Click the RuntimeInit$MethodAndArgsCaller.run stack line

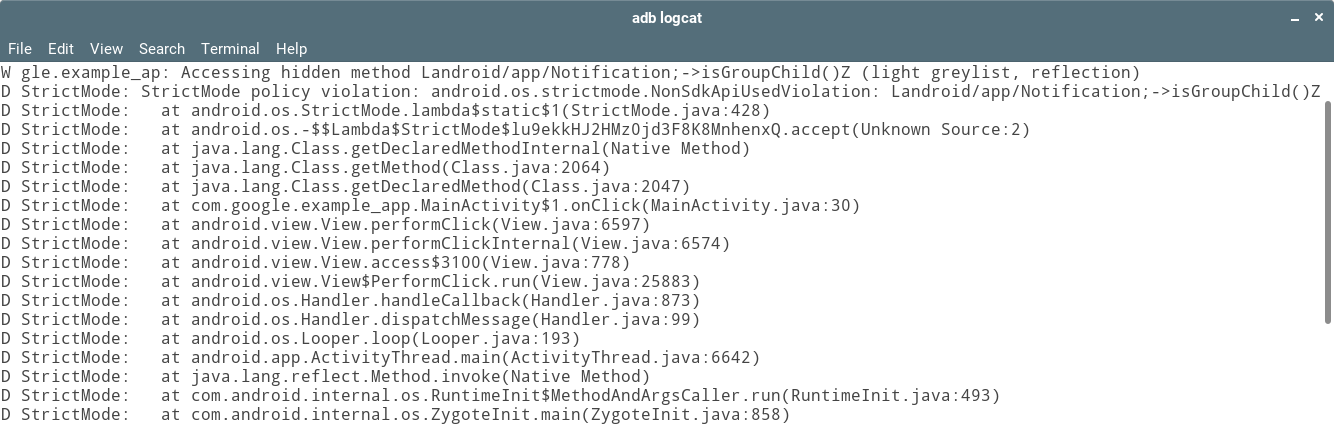point(501,396)
